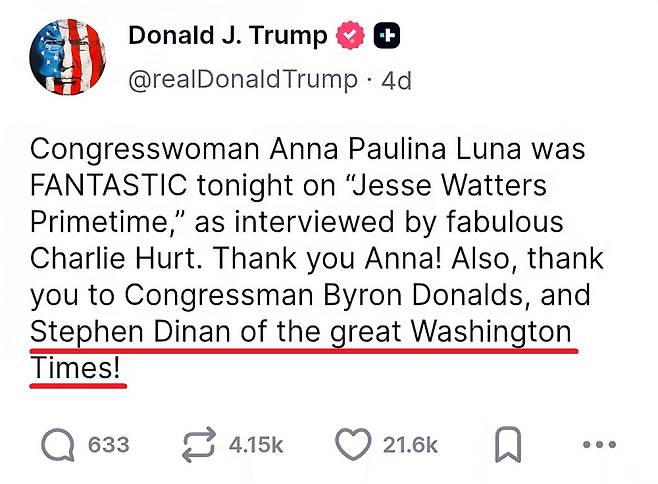
Task: Click the 4.15k repost count
Action: pos(258,445)
